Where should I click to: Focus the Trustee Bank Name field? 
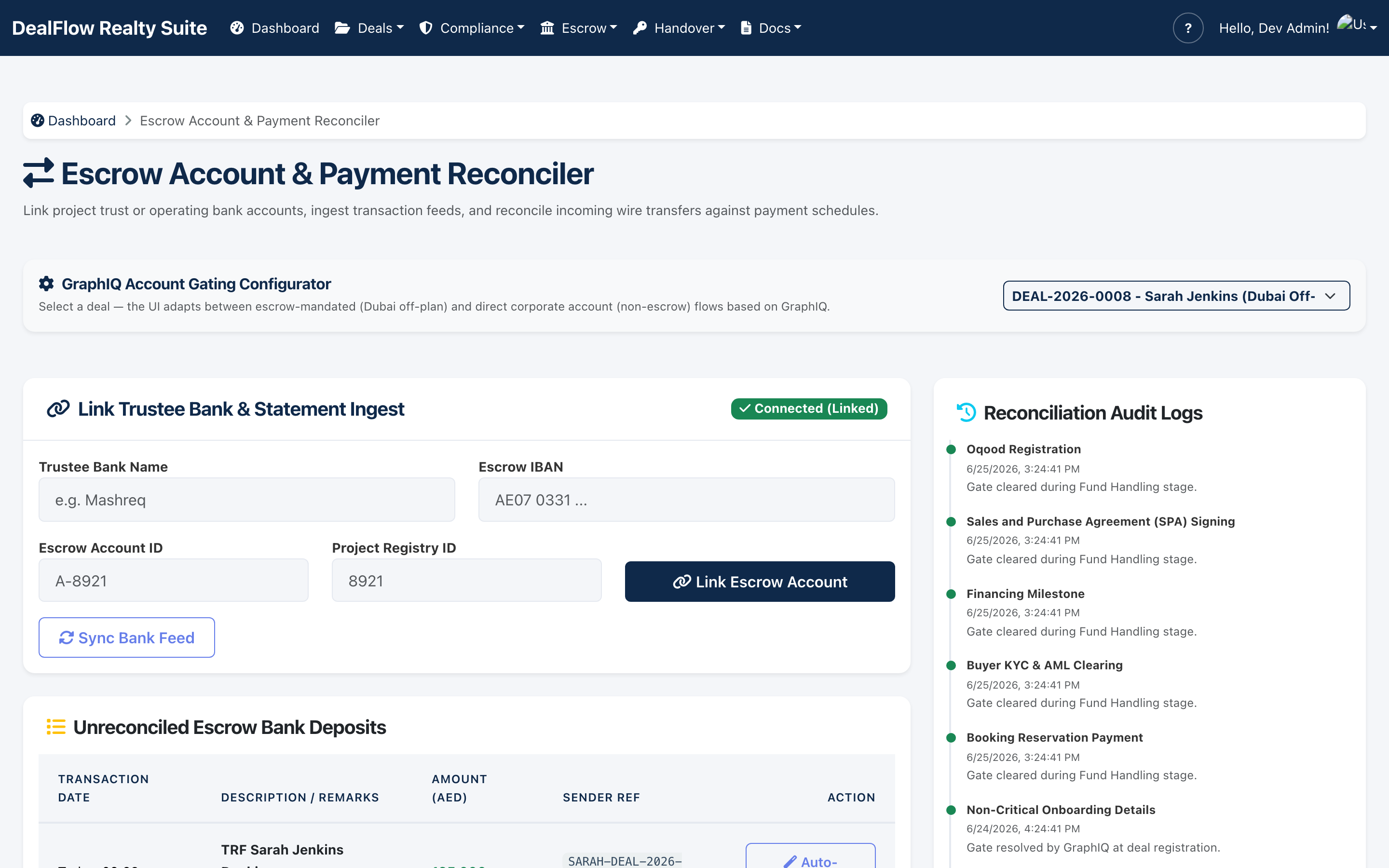247,500
